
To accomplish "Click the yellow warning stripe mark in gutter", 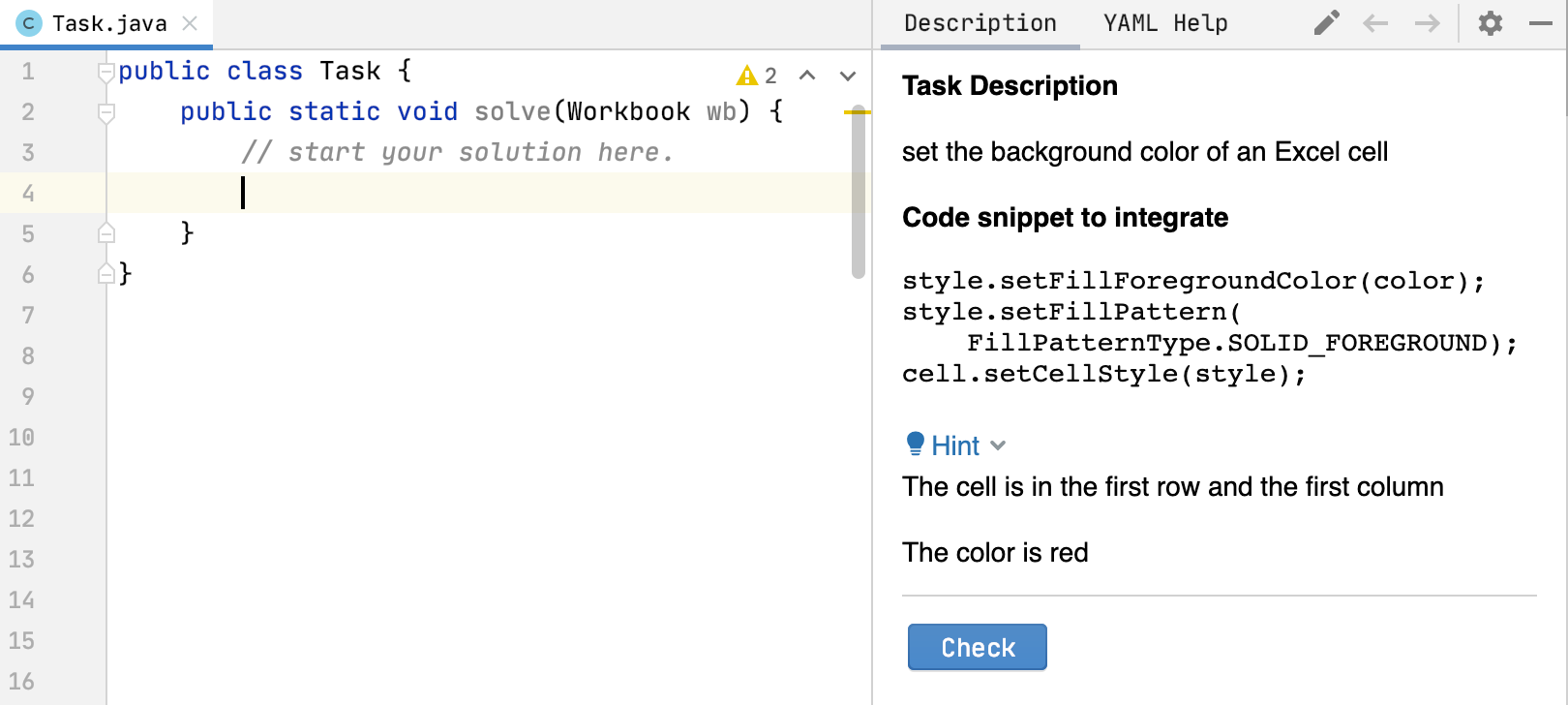I will tap(857, 112).
